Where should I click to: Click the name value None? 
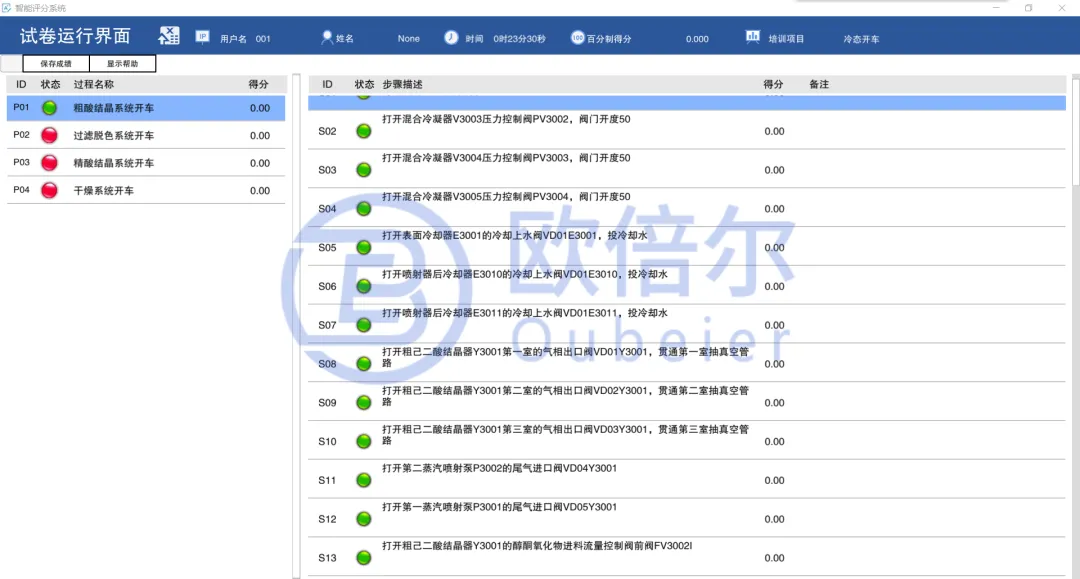pyautogui.click(x=408, y=39)
